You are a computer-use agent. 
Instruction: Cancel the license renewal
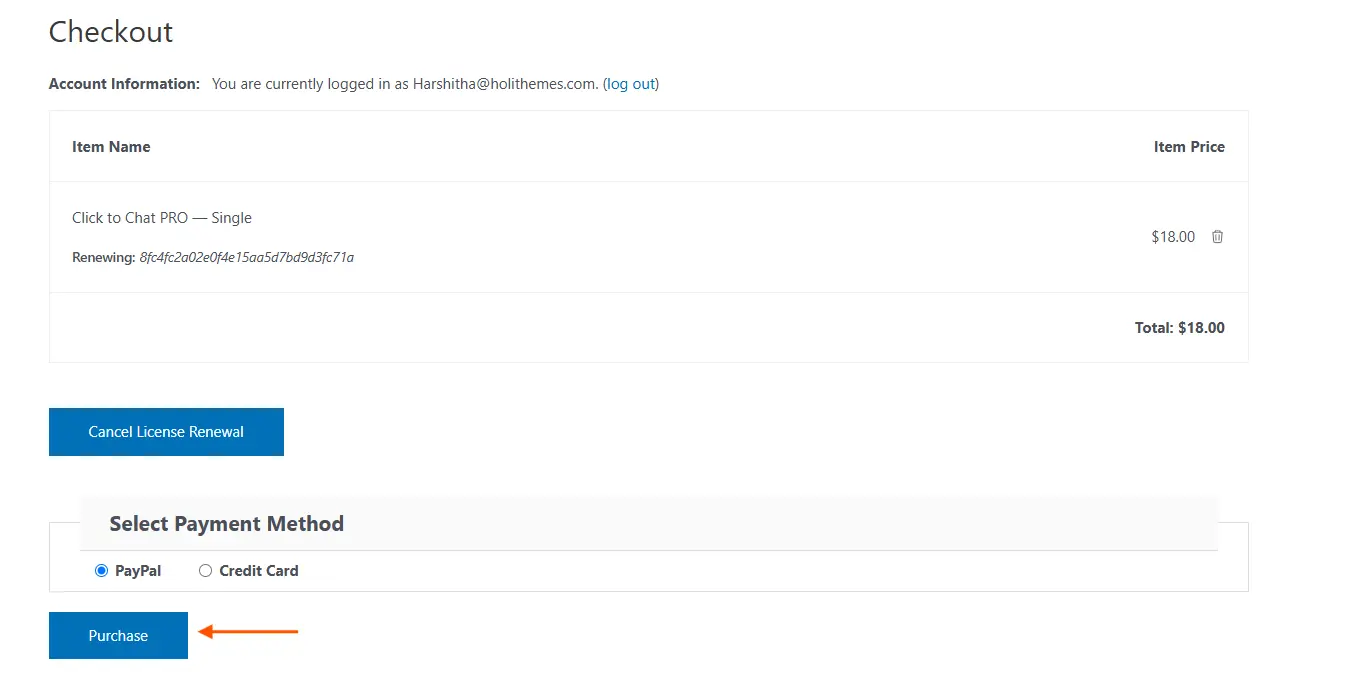click(166, 432)
